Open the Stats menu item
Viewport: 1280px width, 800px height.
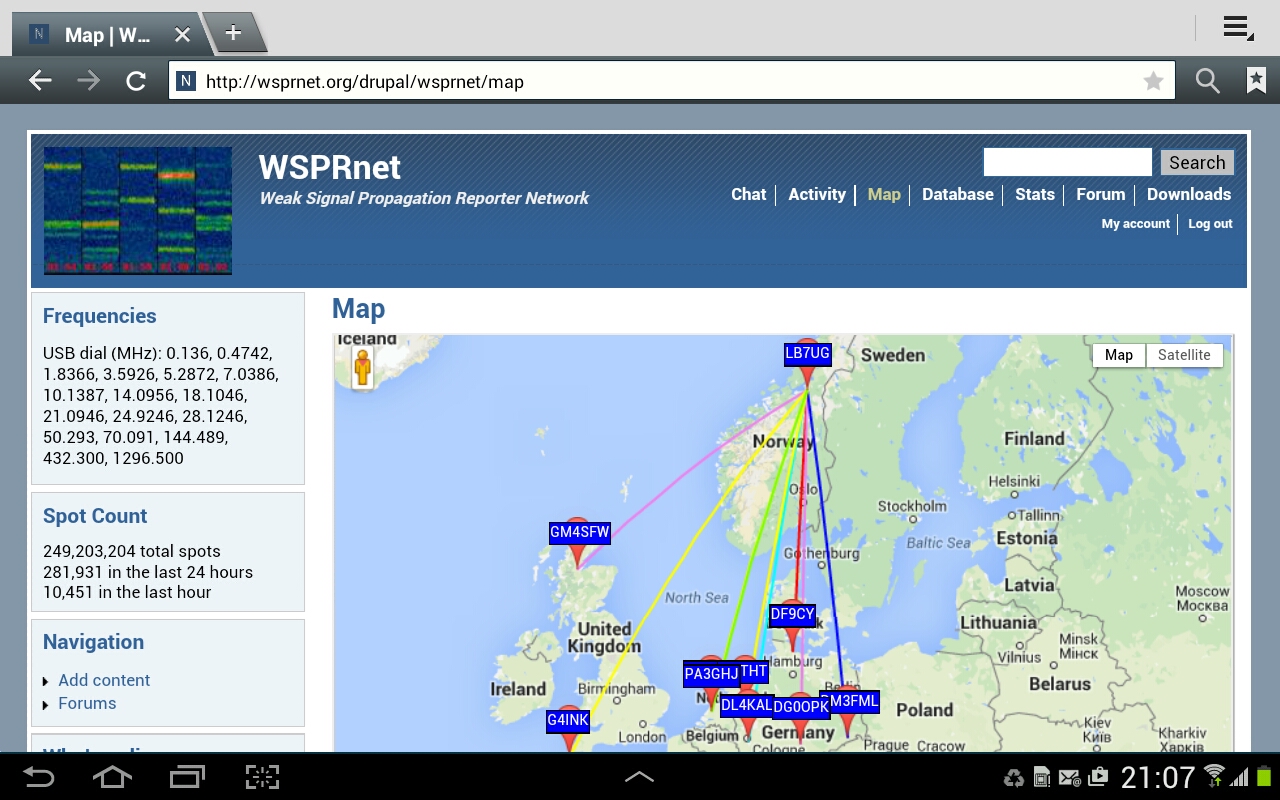click(1035, 194)
